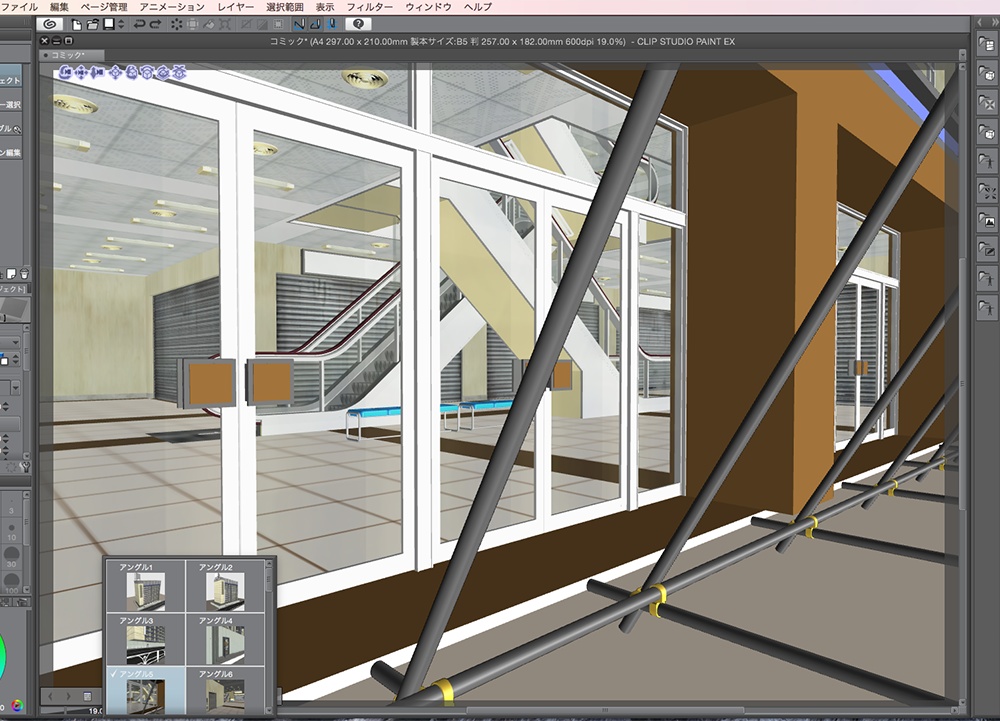Select the 30 brush size preset
Screen dimensions: 1000x721
11,555
